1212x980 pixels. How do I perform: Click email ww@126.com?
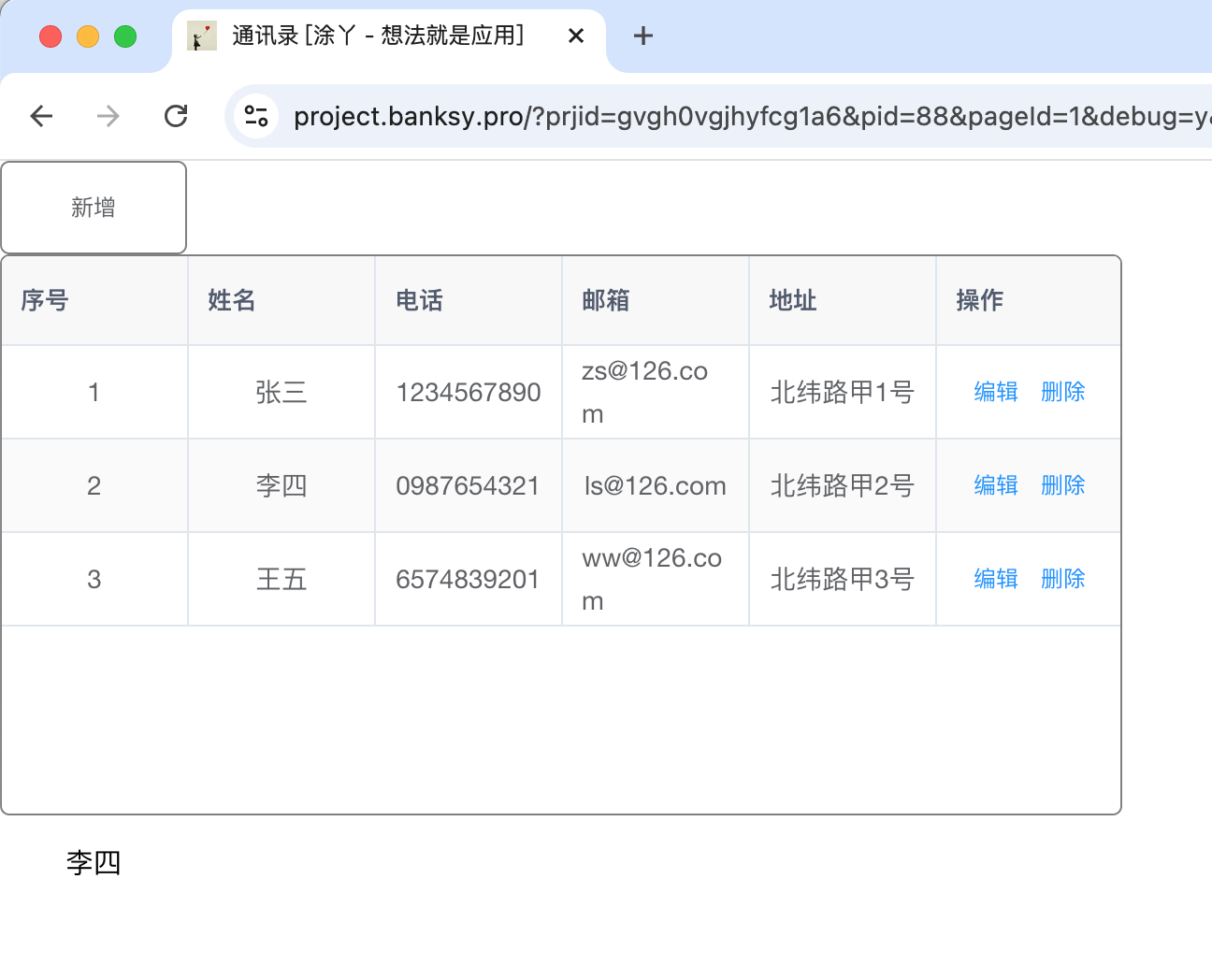tap(652, 579)
